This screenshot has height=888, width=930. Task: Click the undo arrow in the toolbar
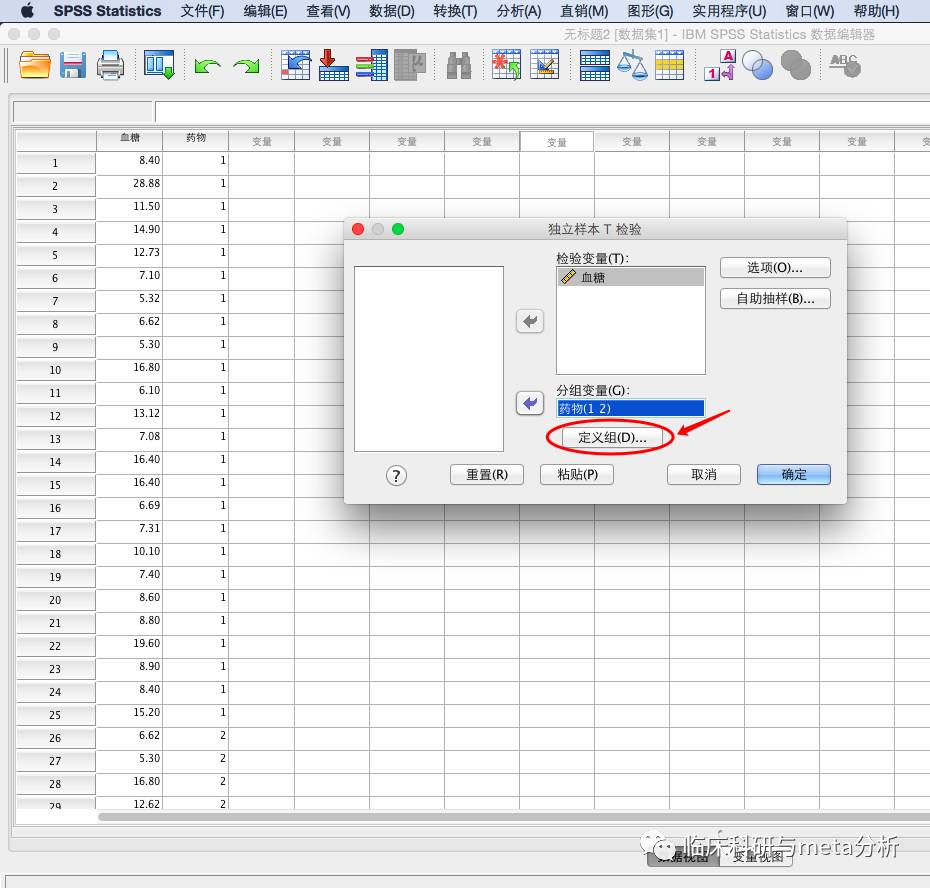207,66
